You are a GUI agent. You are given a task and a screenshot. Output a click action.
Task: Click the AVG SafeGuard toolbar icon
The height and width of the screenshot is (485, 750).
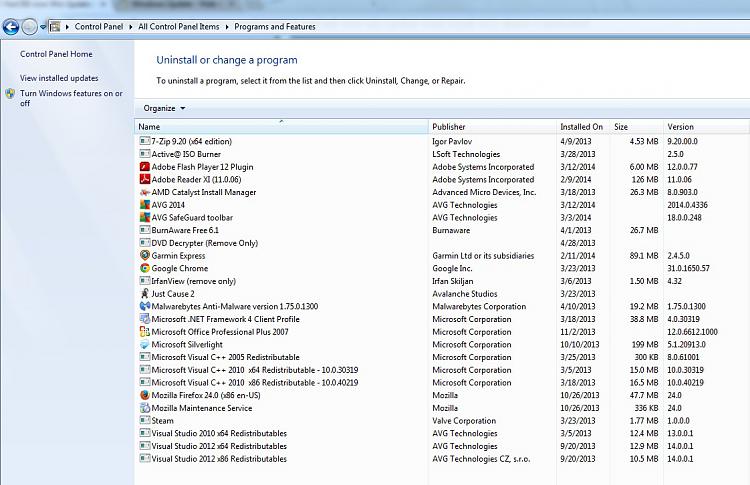point(144,217)
